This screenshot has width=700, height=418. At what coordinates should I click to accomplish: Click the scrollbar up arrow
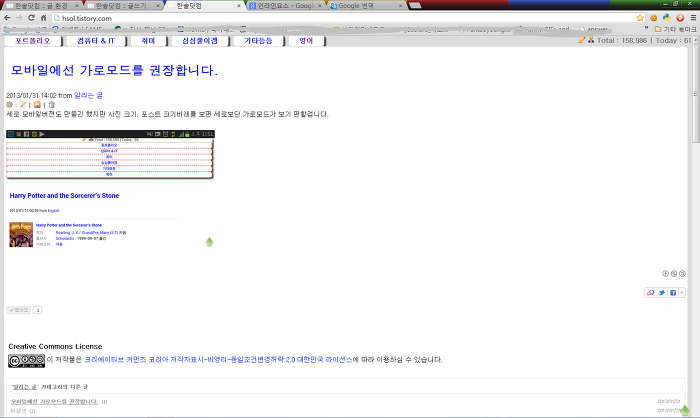(x=696, y=39)
